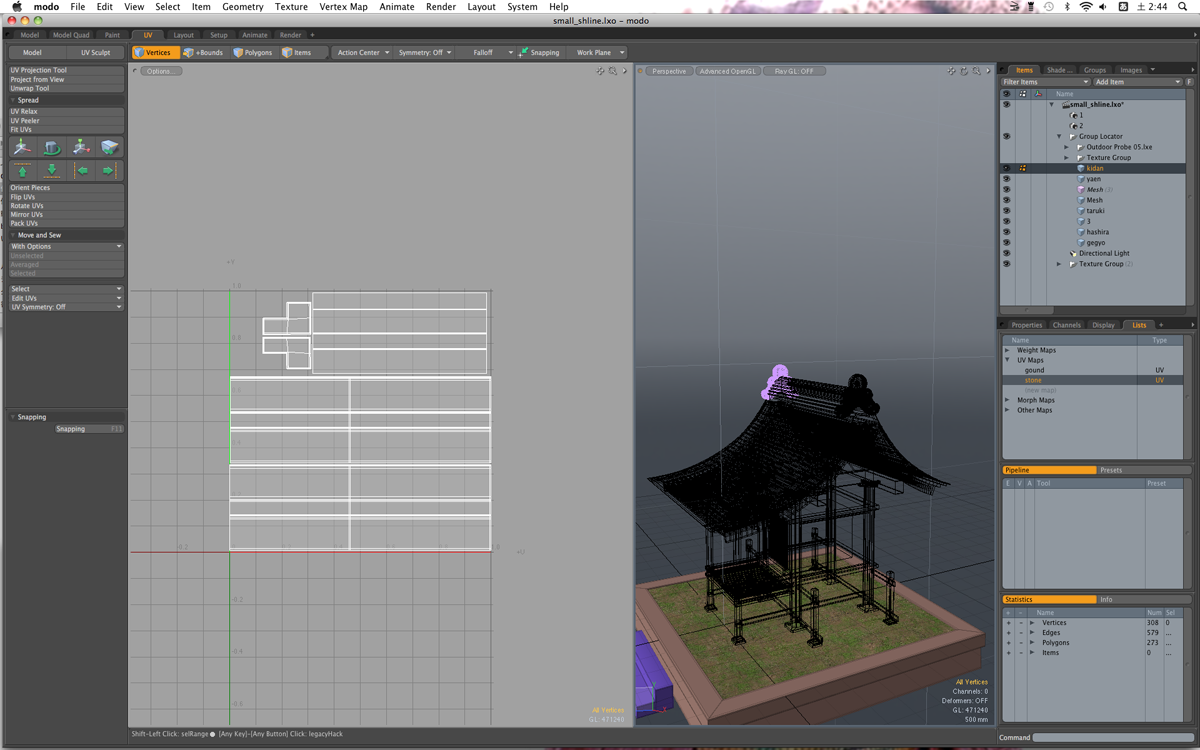This screenshot has width=1200, height=750.
Task: Expand the Outdoor Probe 05.lxe item
Action: click(1067, 147)
